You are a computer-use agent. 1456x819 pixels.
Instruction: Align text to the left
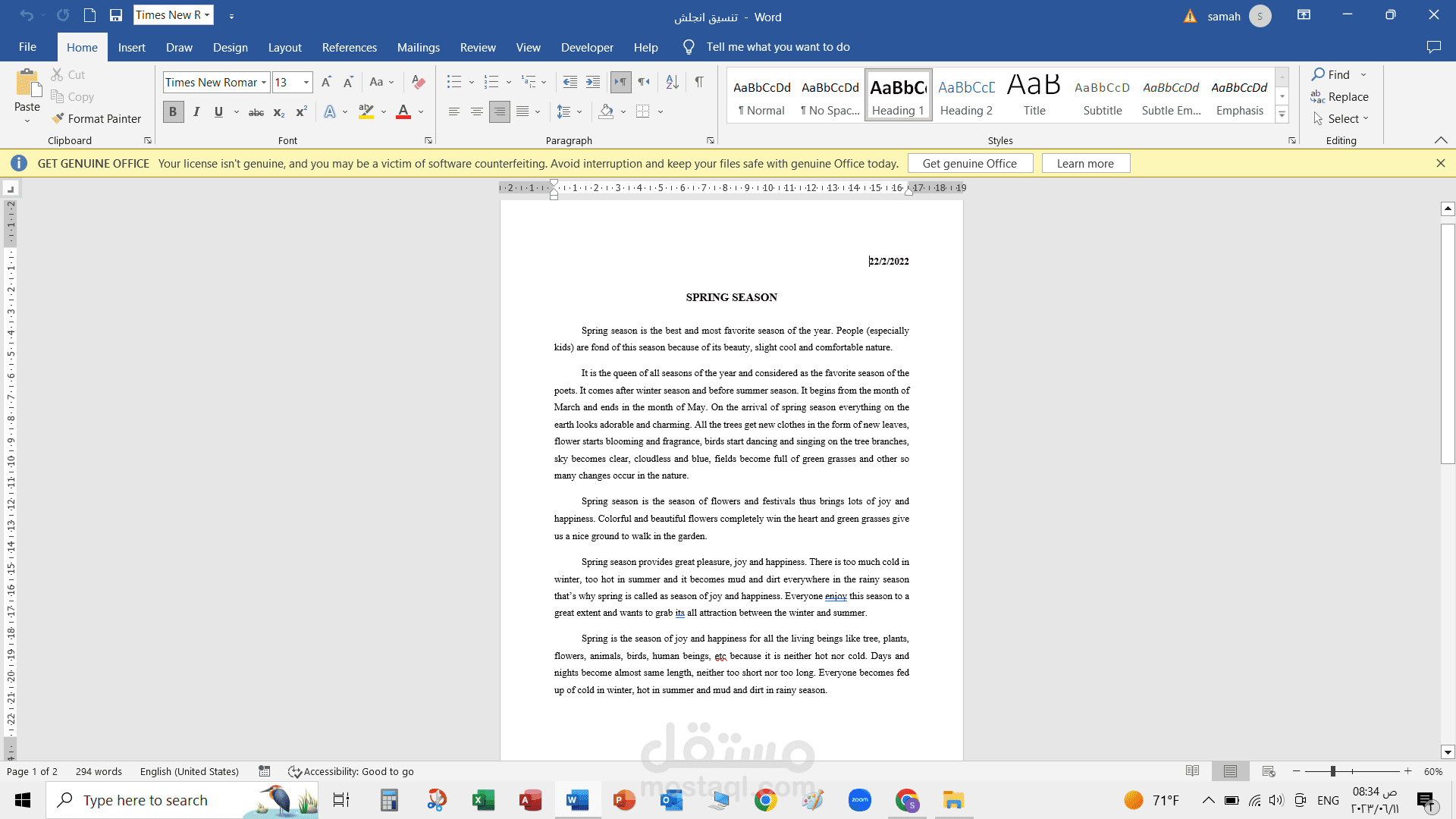(x=454, y=112)
